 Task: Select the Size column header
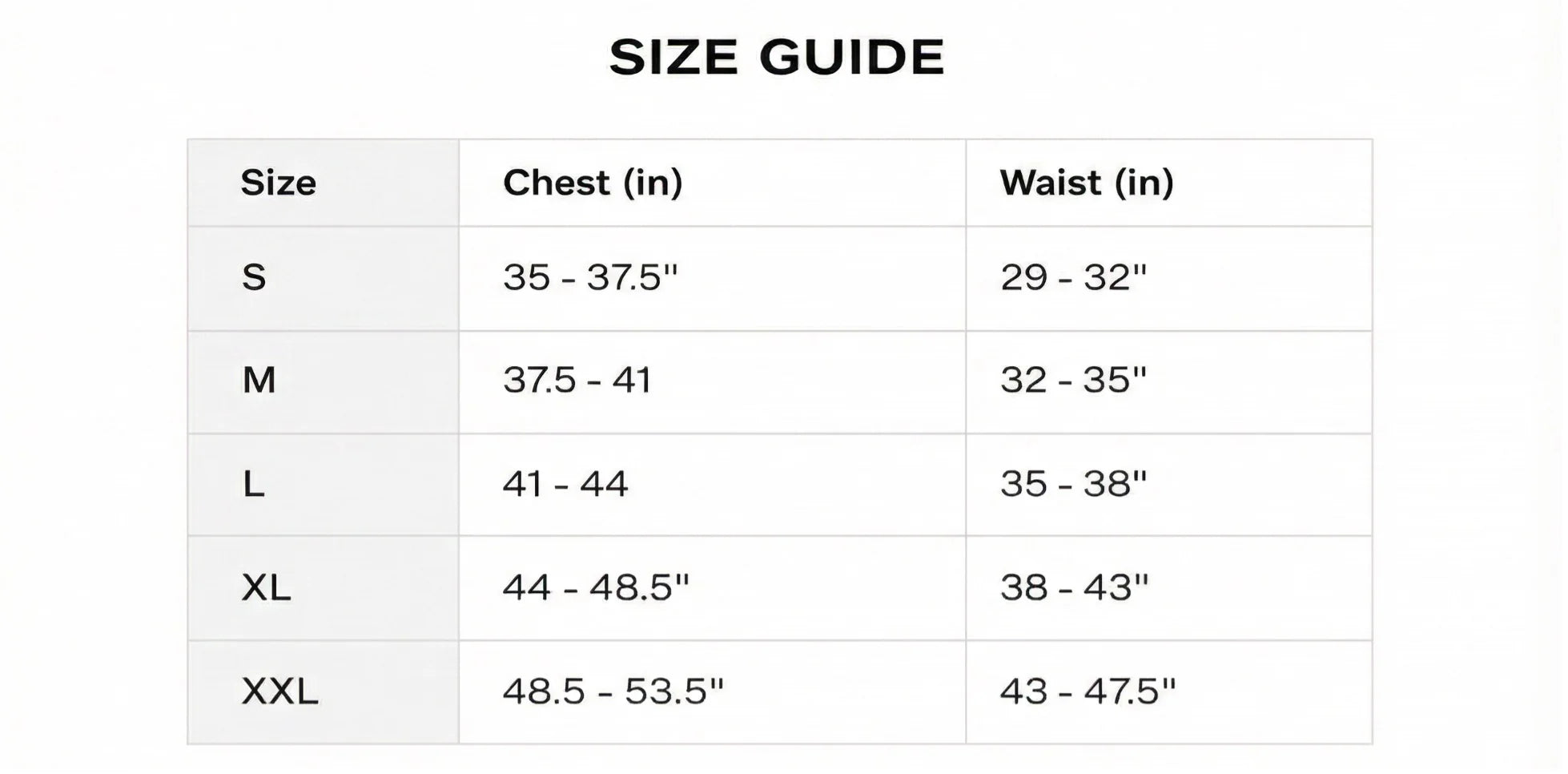click(x=278, y=183)
